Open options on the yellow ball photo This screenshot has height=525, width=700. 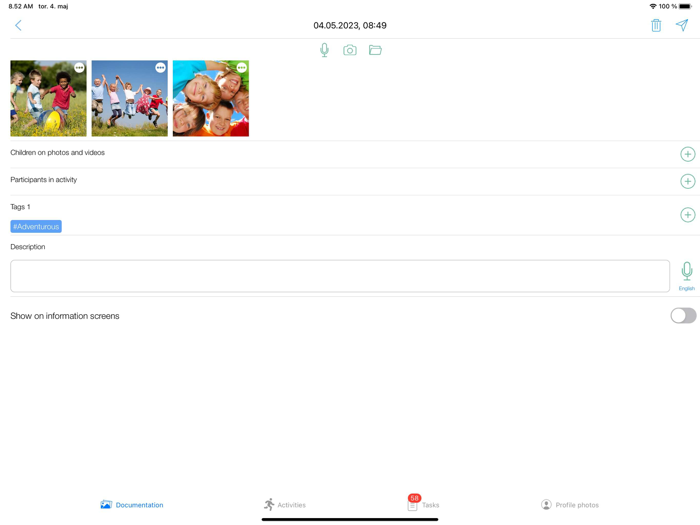click(79, 68)
